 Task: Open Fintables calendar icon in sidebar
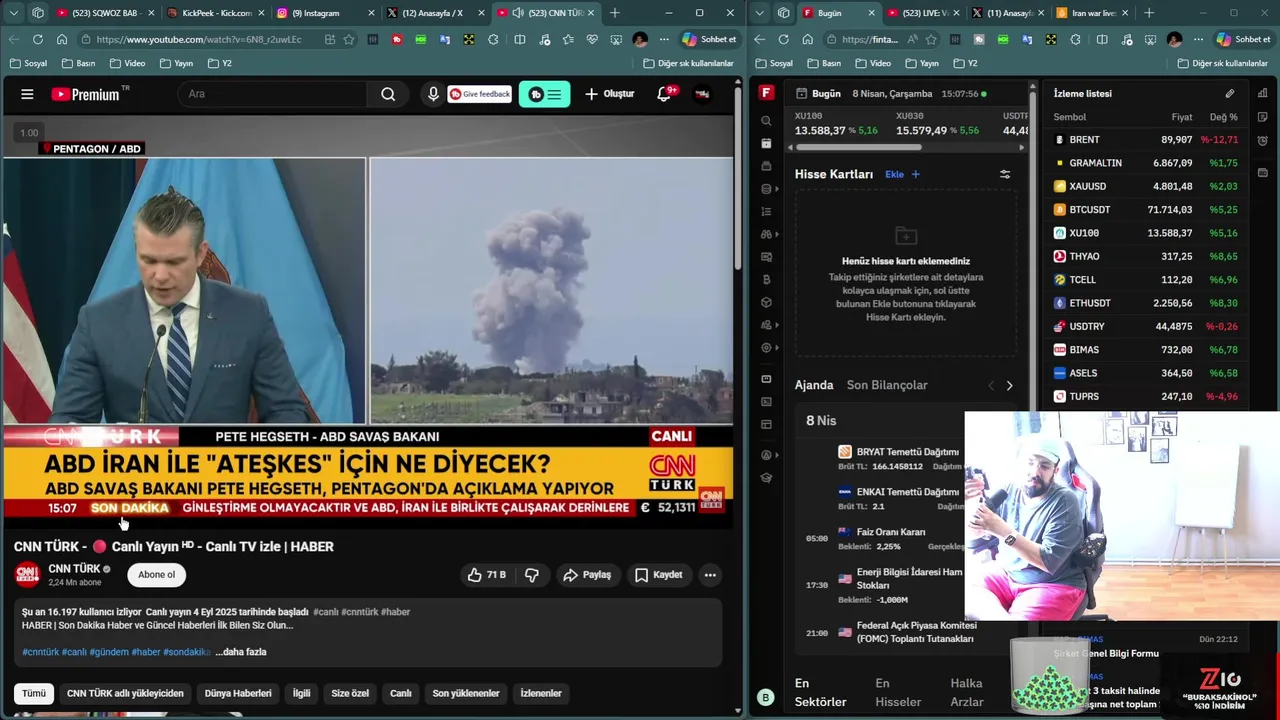coord(766,144)
